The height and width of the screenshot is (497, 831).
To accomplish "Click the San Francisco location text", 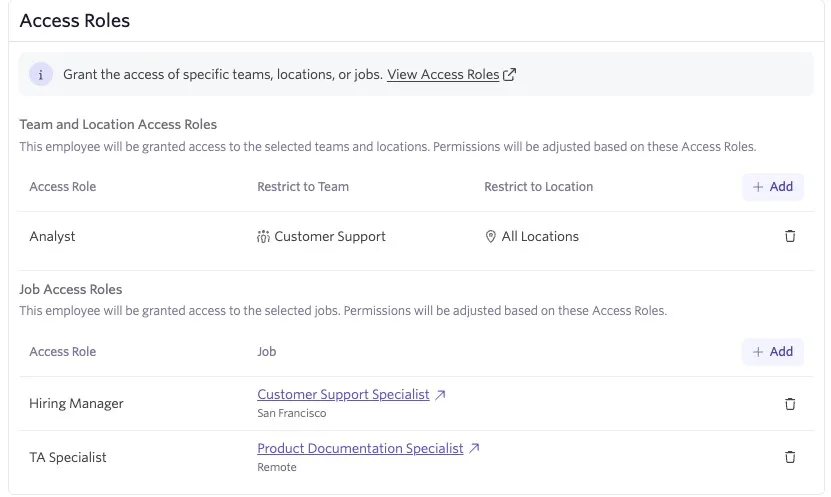I will pyautogui.click(x=291, y=413).
